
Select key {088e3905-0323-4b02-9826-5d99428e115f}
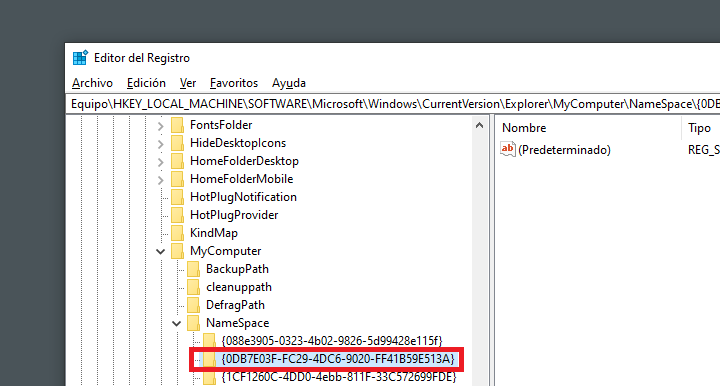(x=332, y=341)
